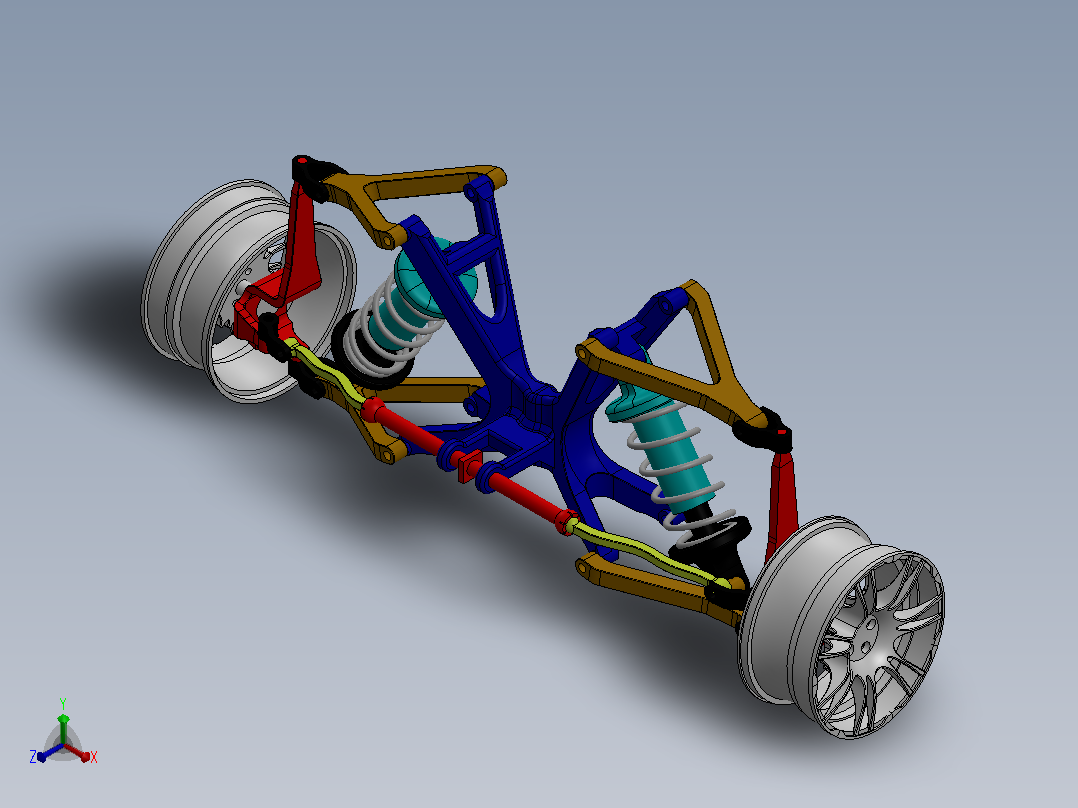Select the black ball joint atop the right upright
The width and height of the screenshot is (1078, 808).
pos(764,431)
